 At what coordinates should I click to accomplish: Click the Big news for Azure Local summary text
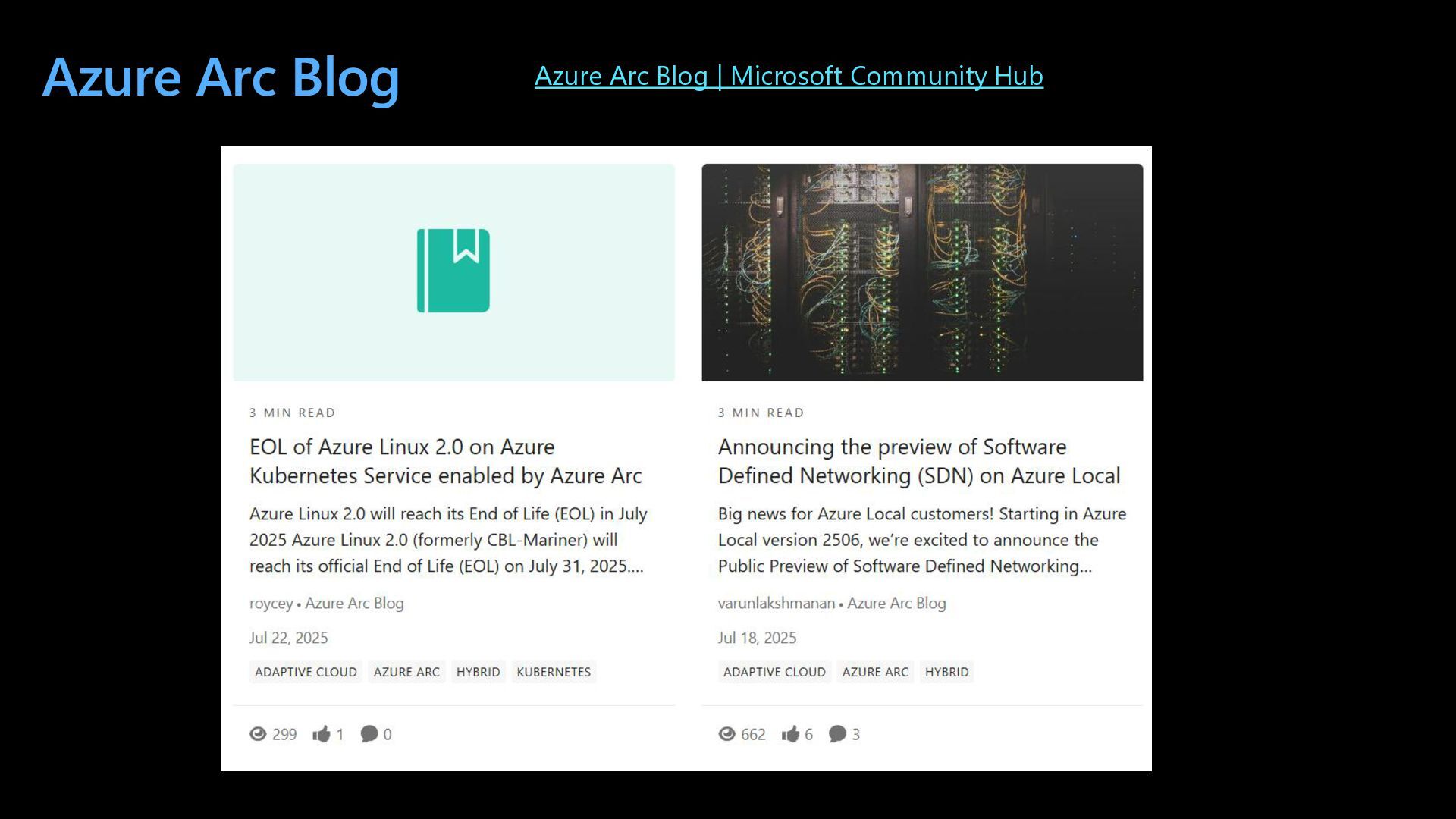point(922,540)
